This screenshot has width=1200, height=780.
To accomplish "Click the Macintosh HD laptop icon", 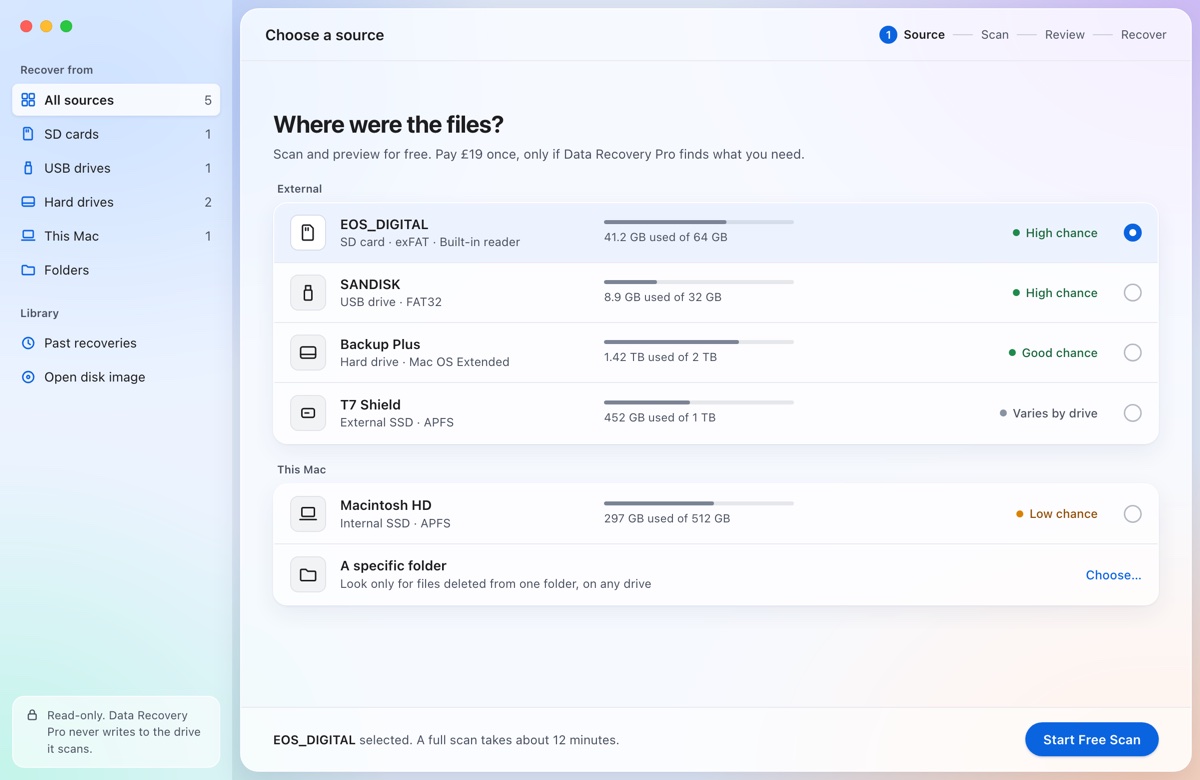I will [308, 514].
